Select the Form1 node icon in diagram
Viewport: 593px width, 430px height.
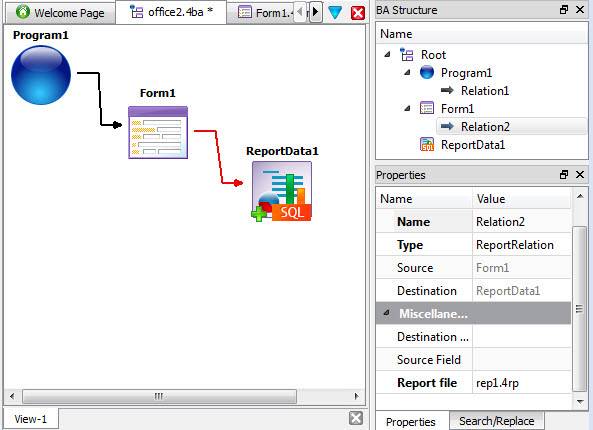[158, 132]
